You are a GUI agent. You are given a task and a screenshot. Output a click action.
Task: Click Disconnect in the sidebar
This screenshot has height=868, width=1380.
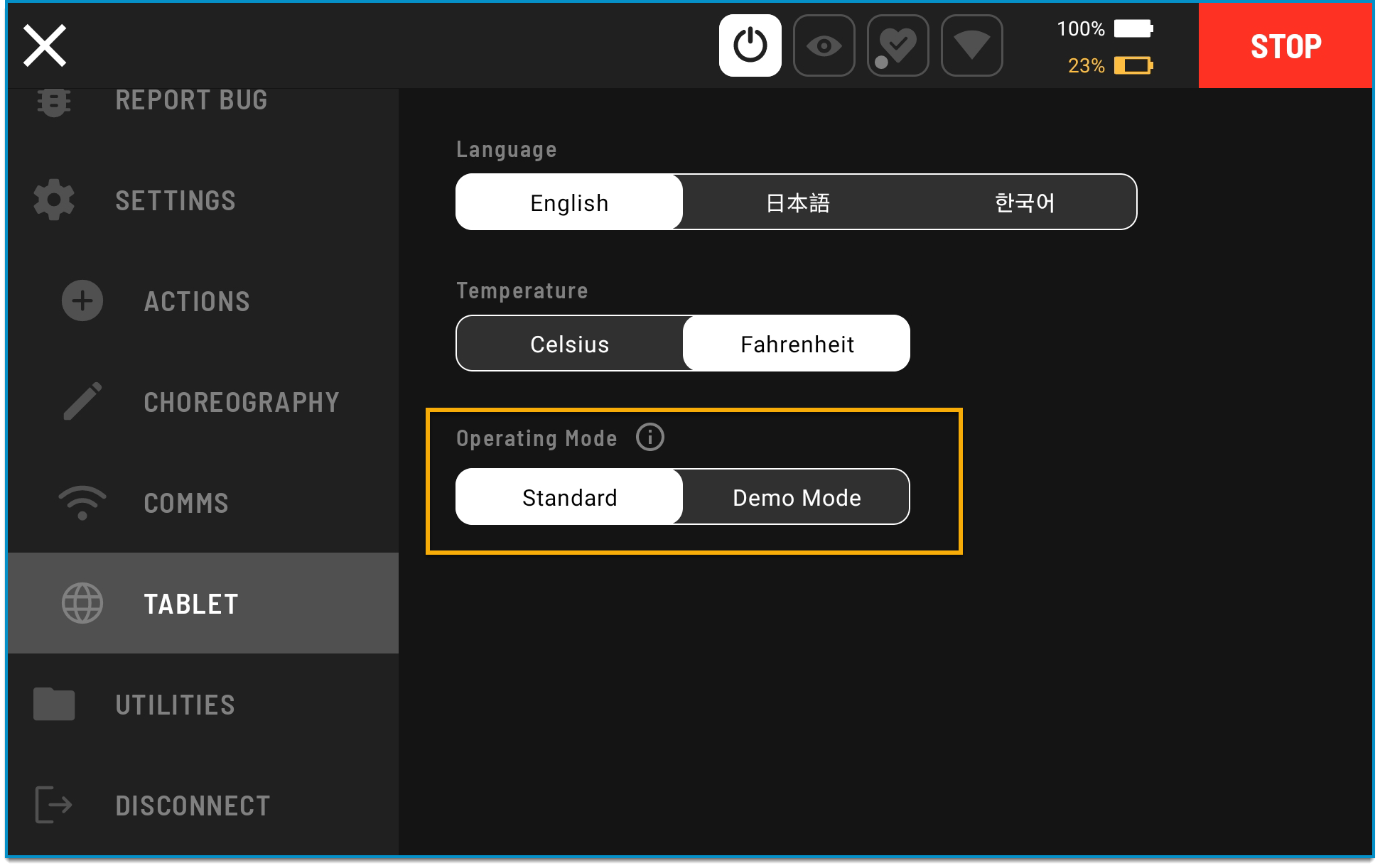pyautogui.click(x=192, y=805)
